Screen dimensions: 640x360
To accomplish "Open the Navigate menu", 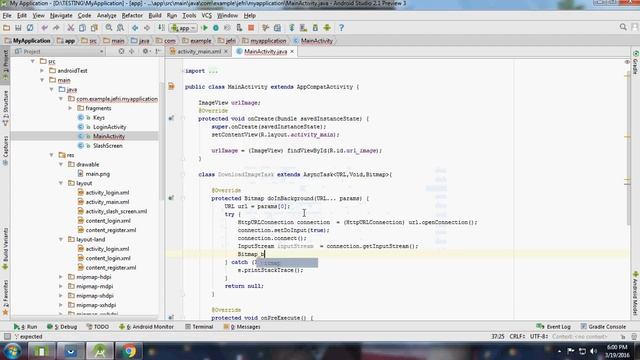I will click(x=61, y=16).
